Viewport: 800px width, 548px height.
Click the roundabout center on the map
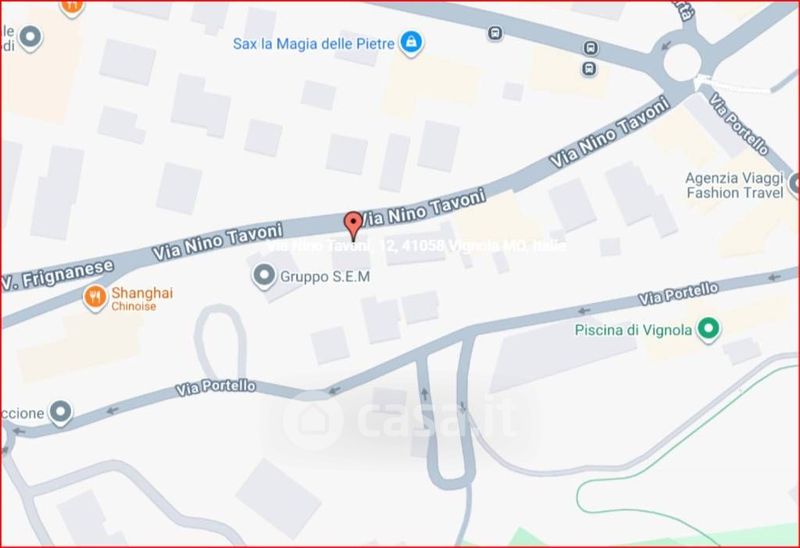(682, 62)
